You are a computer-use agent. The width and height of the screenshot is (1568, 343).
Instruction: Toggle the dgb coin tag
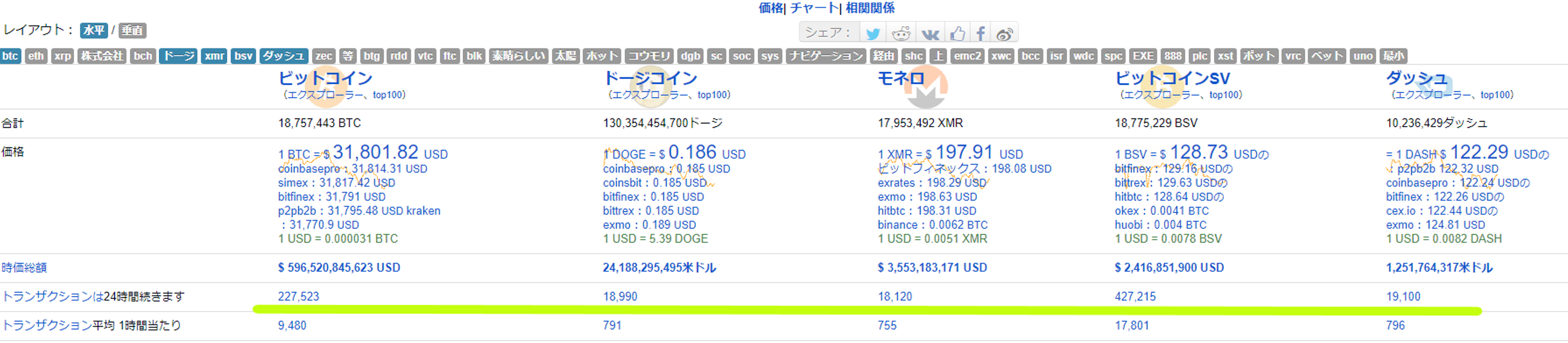tap(690, 56)
